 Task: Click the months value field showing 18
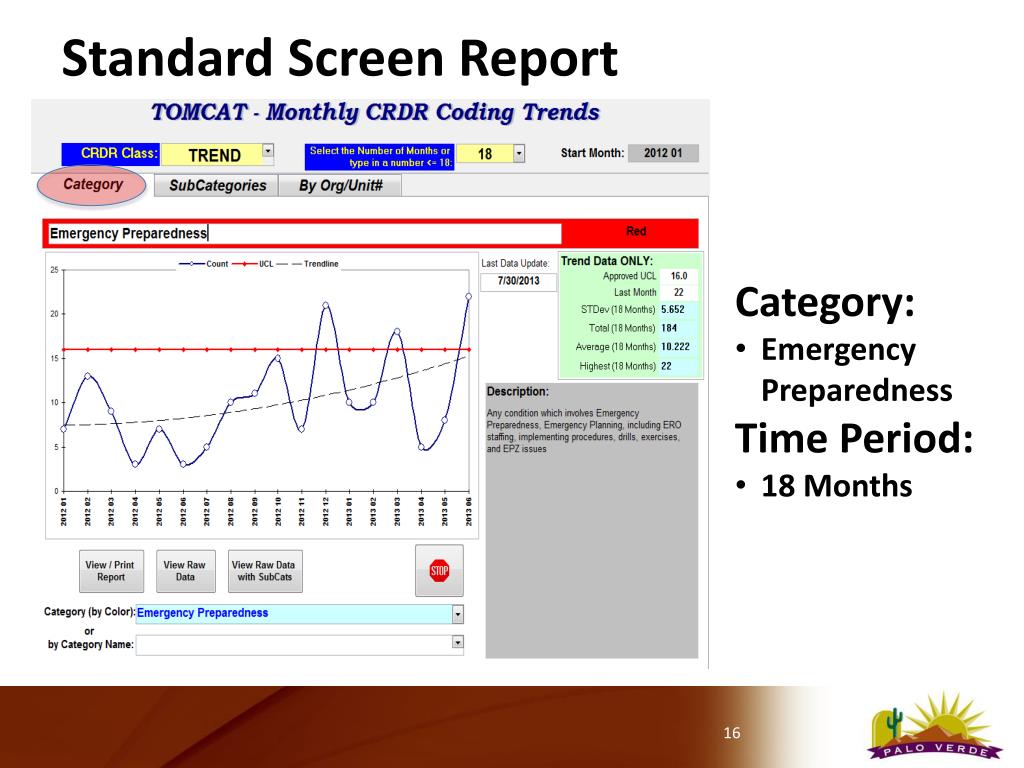tap(485, 154)
